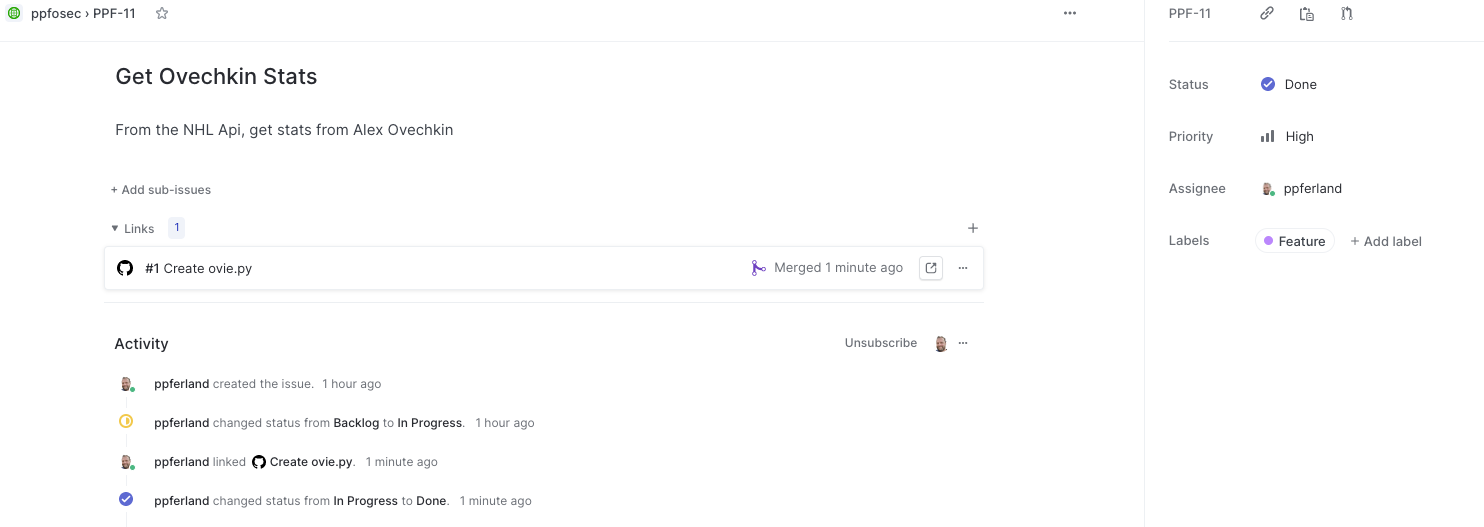The image size is (1484, 527).
Task: Click the Priority field label
Action: click(1190, 137)
